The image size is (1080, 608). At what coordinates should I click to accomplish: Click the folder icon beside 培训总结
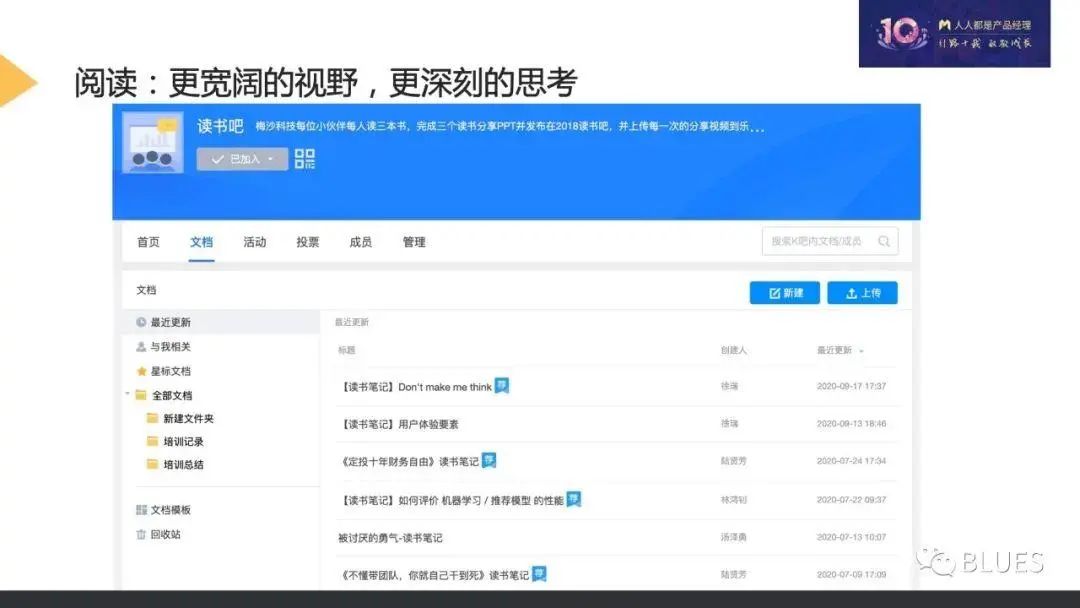152,464
